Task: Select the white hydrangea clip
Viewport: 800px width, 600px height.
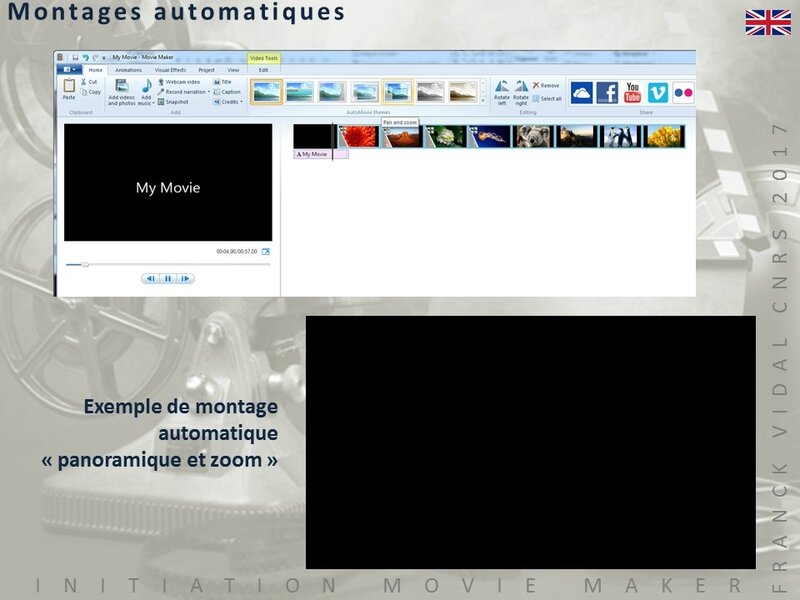Action: click(x=446, y=136)
